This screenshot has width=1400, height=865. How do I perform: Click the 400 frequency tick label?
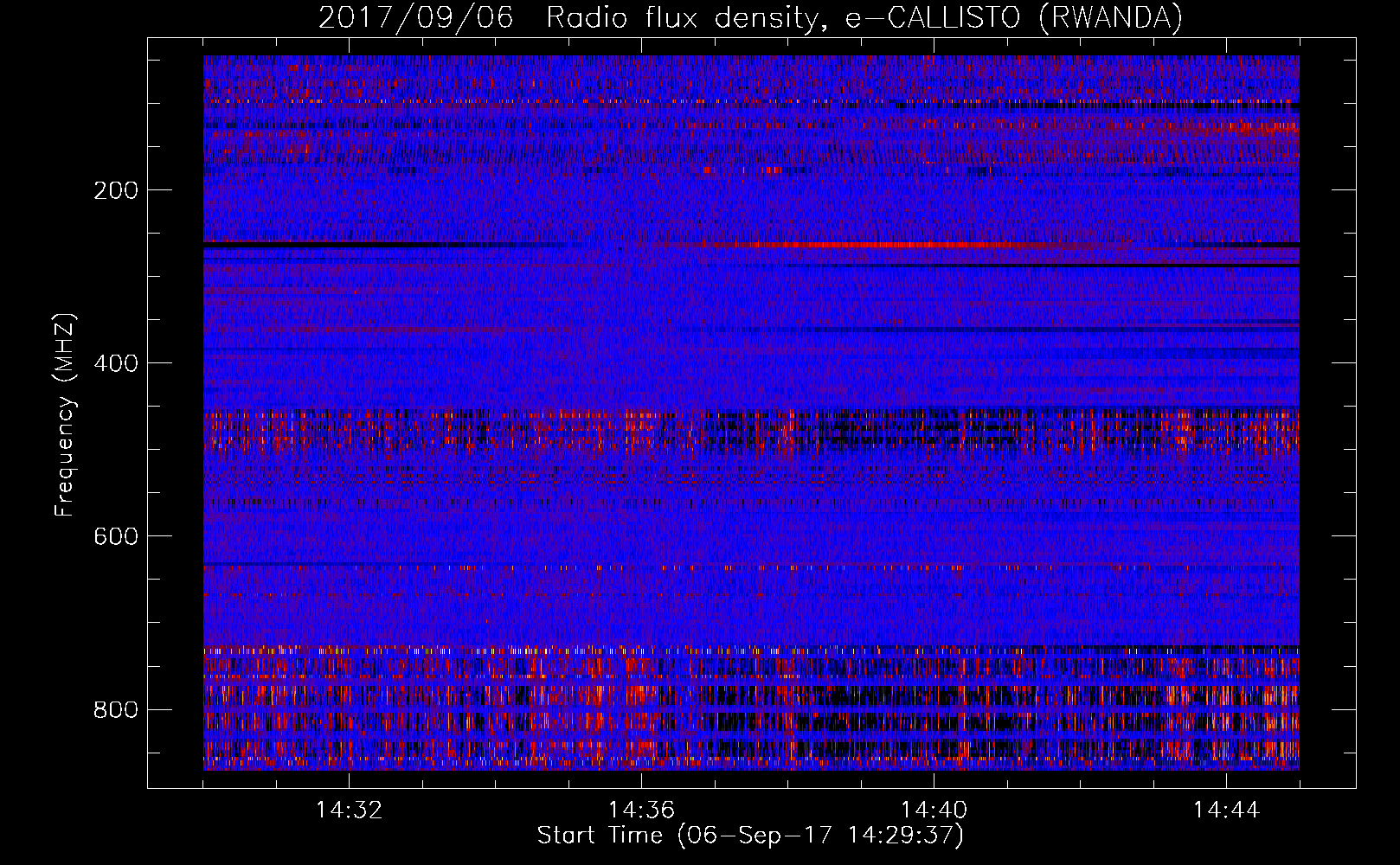(x=116, y=363)
